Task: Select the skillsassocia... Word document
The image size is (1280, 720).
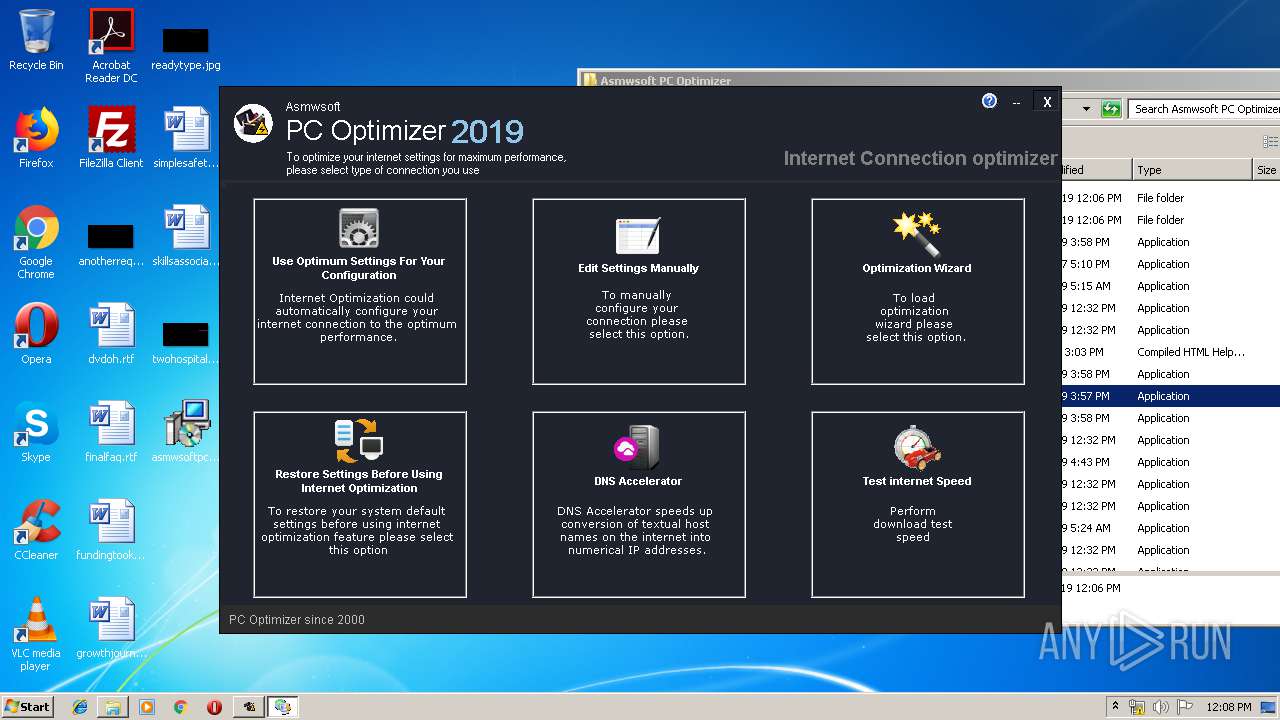Action: (186, 236)
